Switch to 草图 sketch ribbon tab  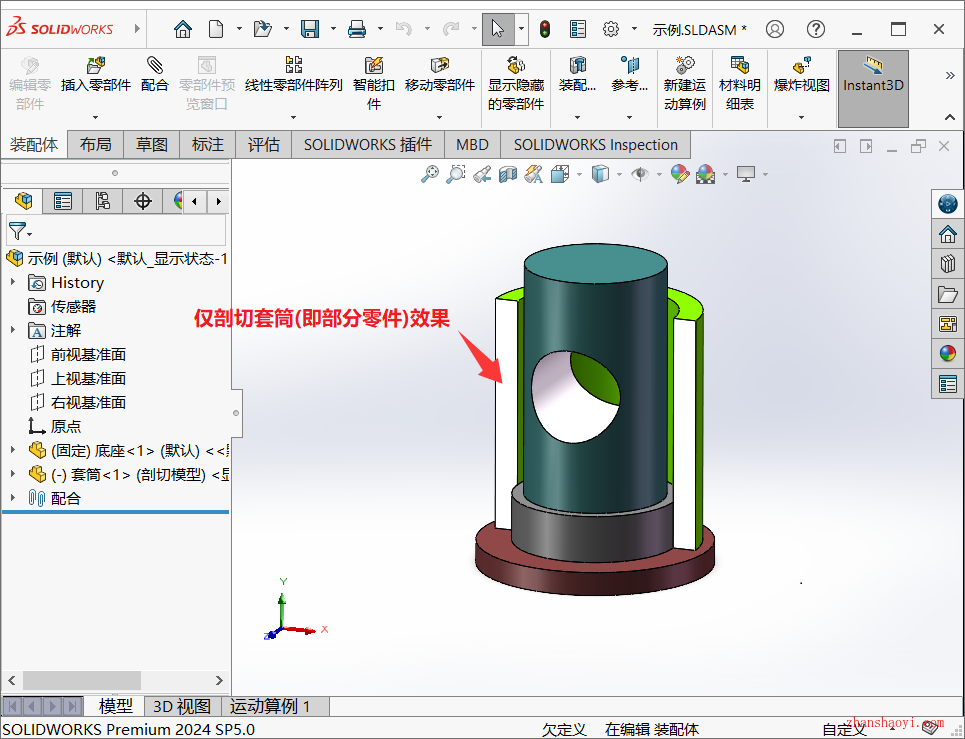pyautogui.click(x=151, y=145)
